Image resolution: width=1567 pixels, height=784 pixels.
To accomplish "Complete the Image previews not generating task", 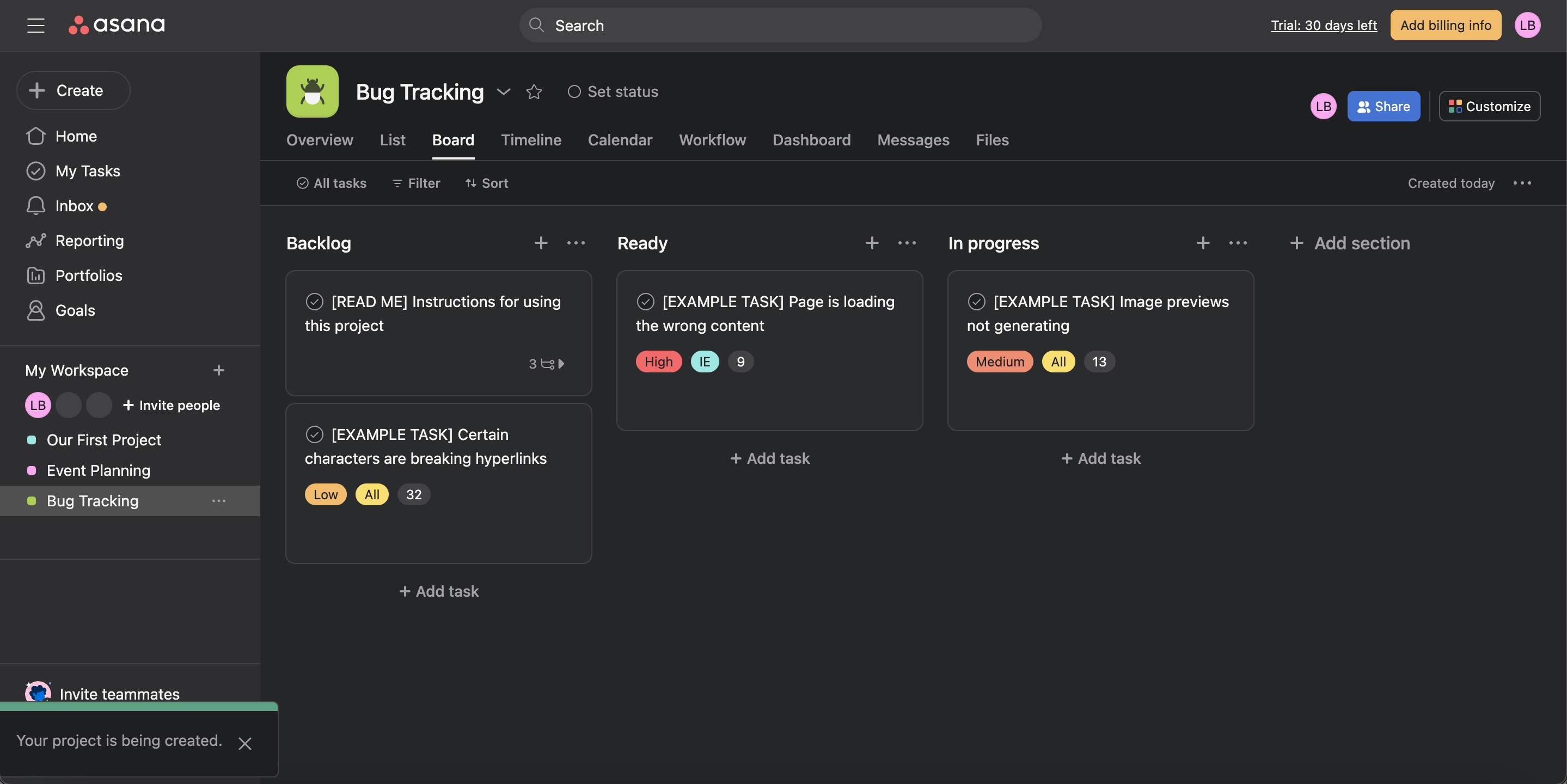I will point(976,302).
